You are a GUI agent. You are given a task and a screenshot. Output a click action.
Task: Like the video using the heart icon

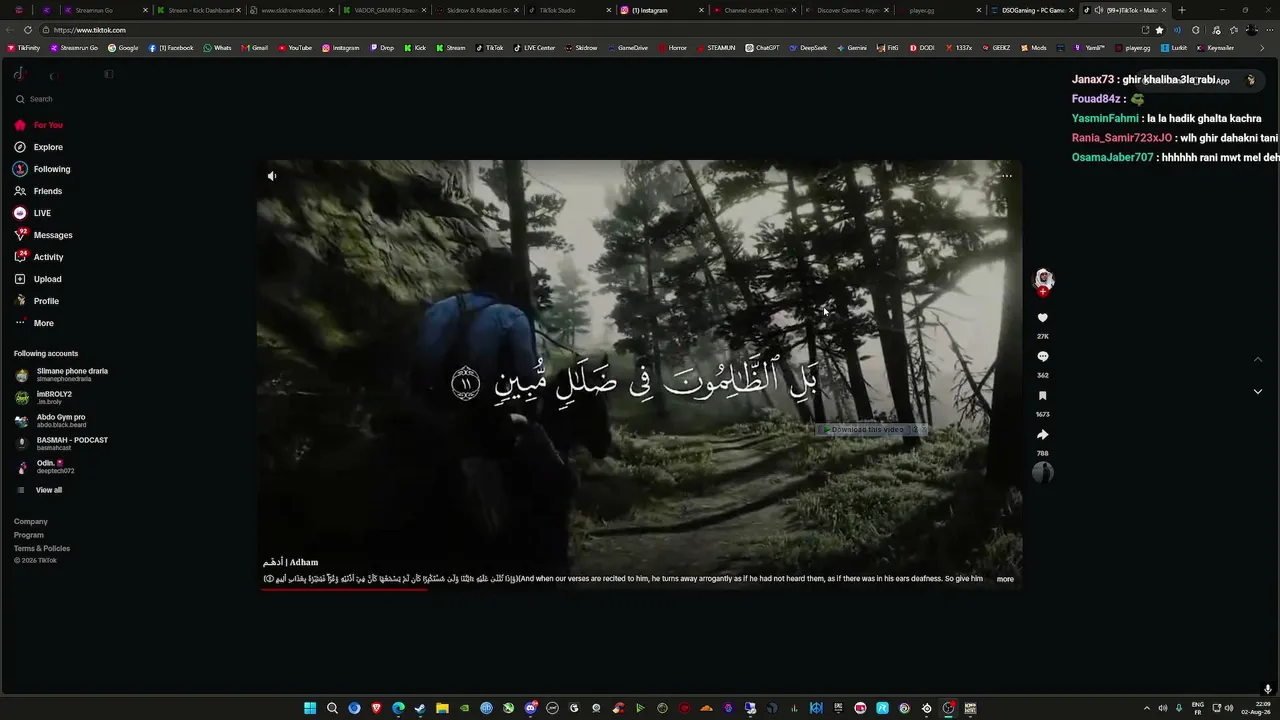point(1042,318)
